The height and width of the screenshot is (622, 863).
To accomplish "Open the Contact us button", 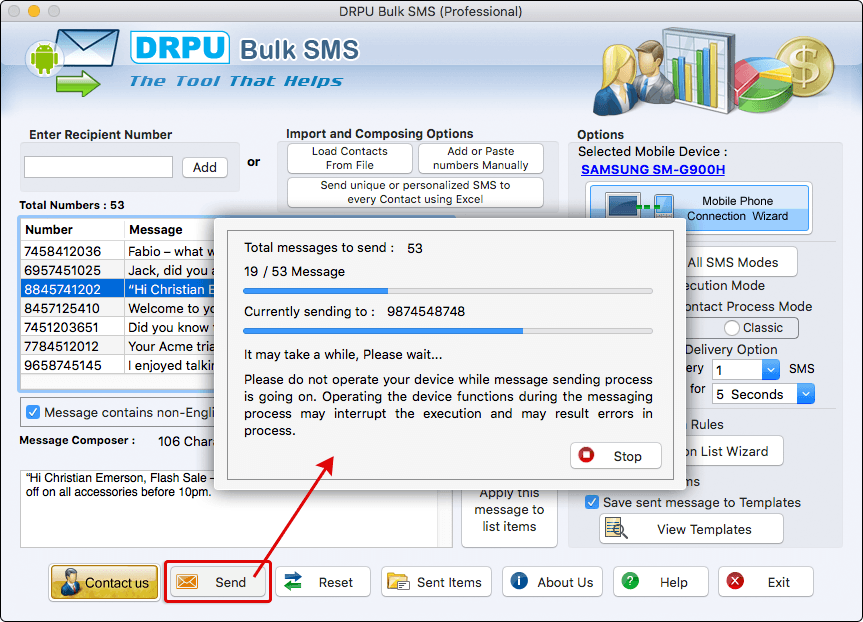I will pos(105,582).
